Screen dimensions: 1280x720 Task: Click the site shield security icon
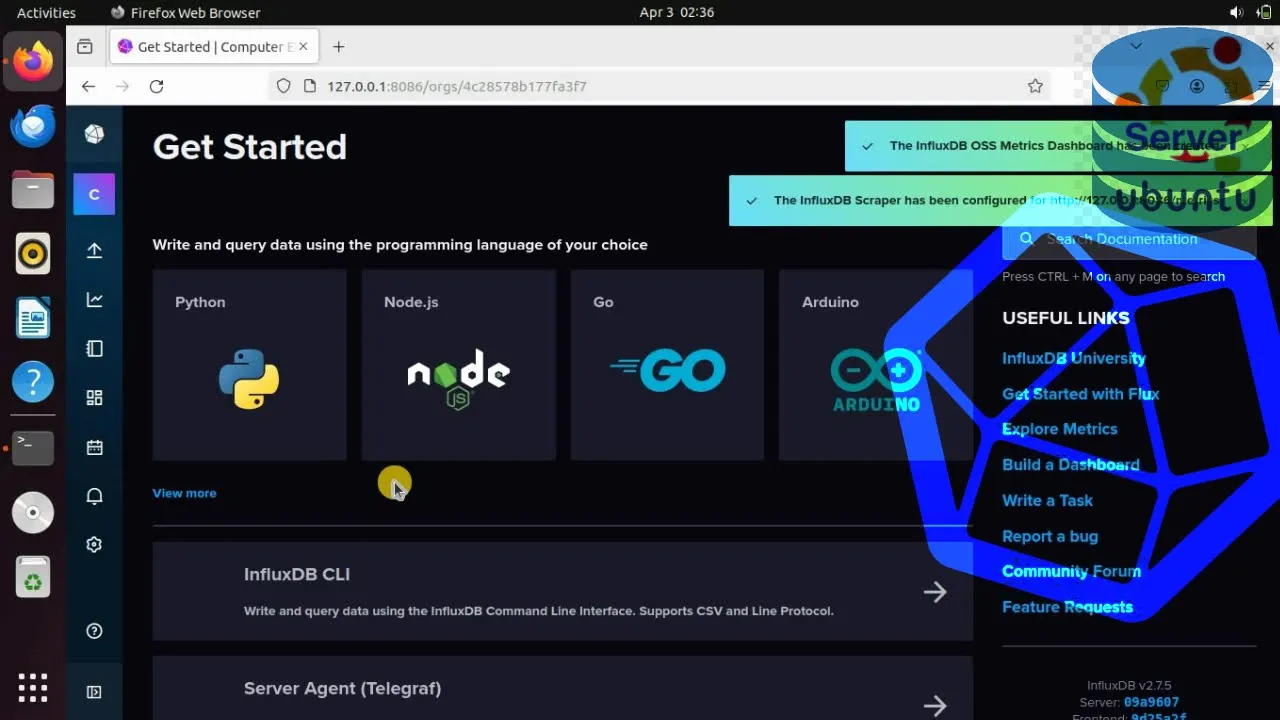(284, 86)
